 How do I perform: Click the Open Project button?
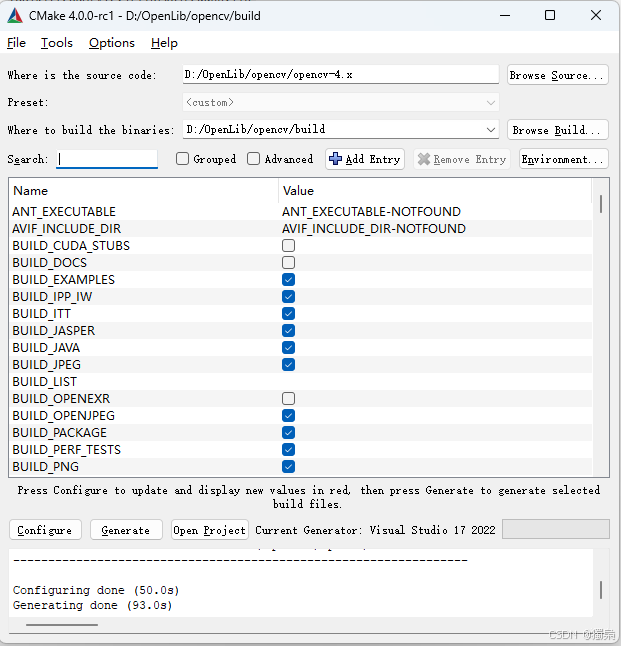(x=210, y=530)
